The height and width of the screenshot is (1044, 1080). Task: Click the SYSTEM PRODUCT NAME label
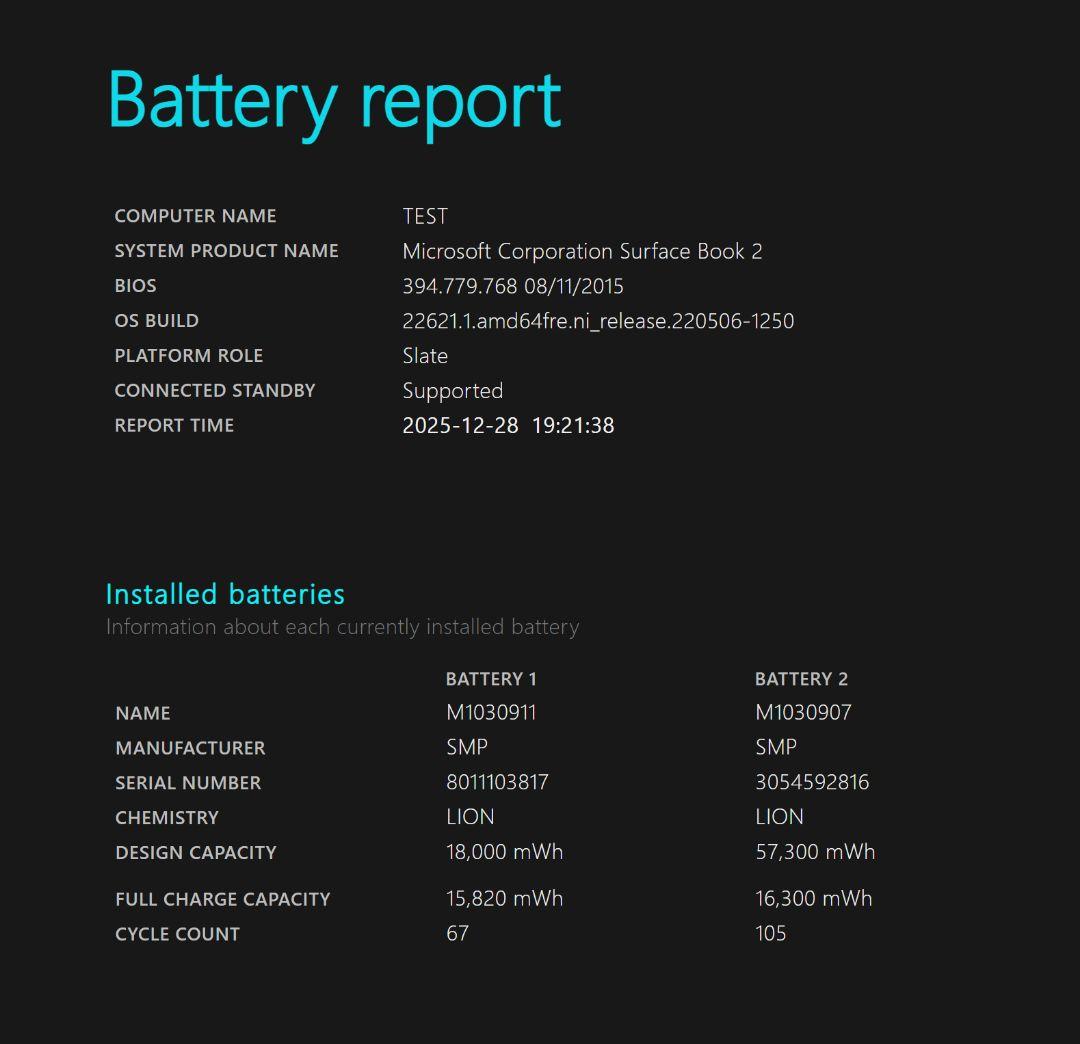pos(227,251)
